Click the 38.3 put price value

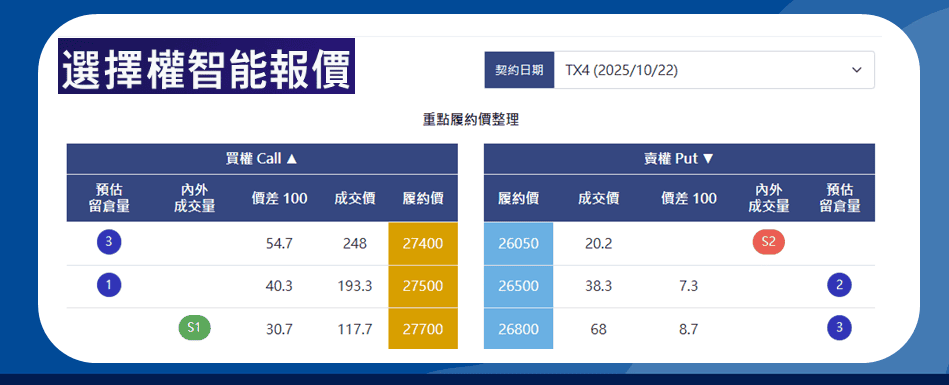coord(599,286)
